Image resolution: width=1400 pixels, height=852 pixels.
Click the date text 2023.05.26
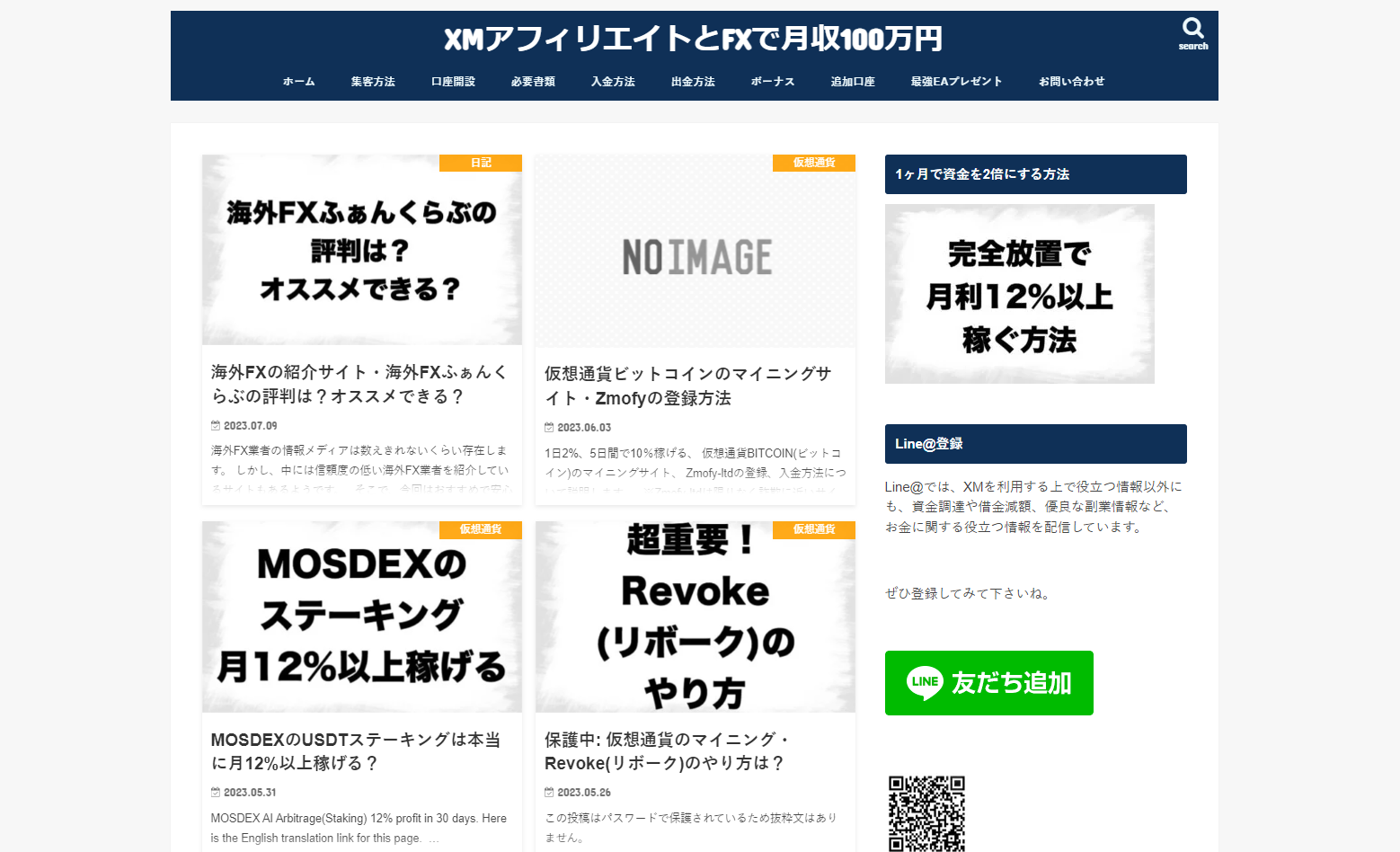click(x=584, y=793)
